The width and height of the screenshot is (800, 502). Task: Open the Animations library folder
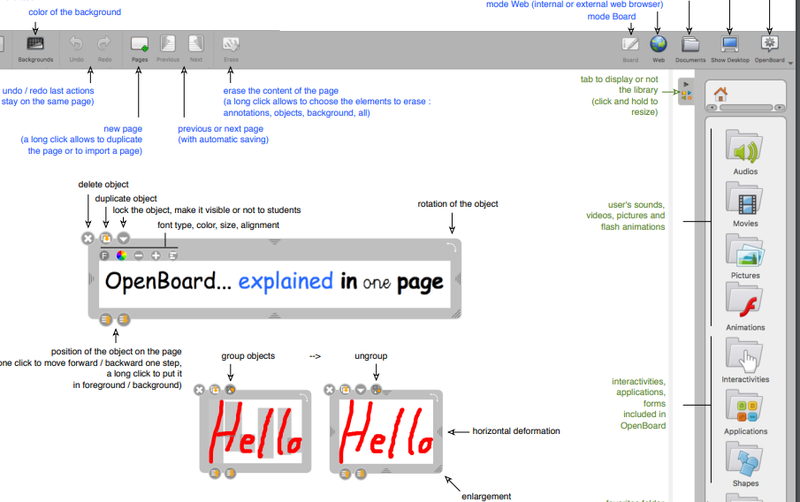click(745, 308)
